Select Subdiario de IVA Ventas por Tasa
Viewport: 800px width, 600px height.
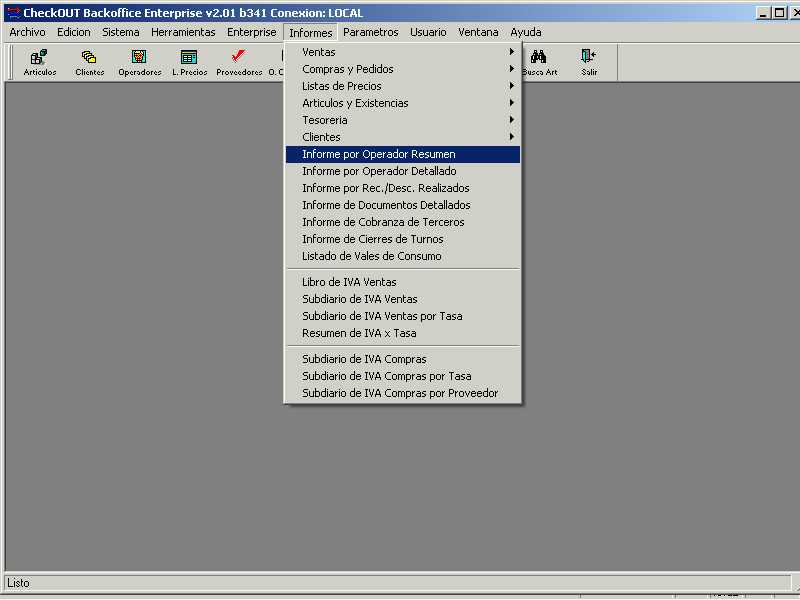(403, 316)
